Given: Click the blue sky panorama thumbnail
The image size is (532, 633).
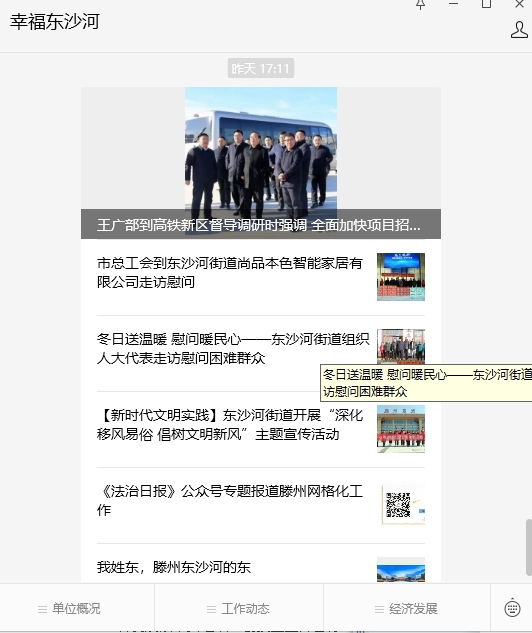Looking at the screenshot, I should [x=401, y=570].
